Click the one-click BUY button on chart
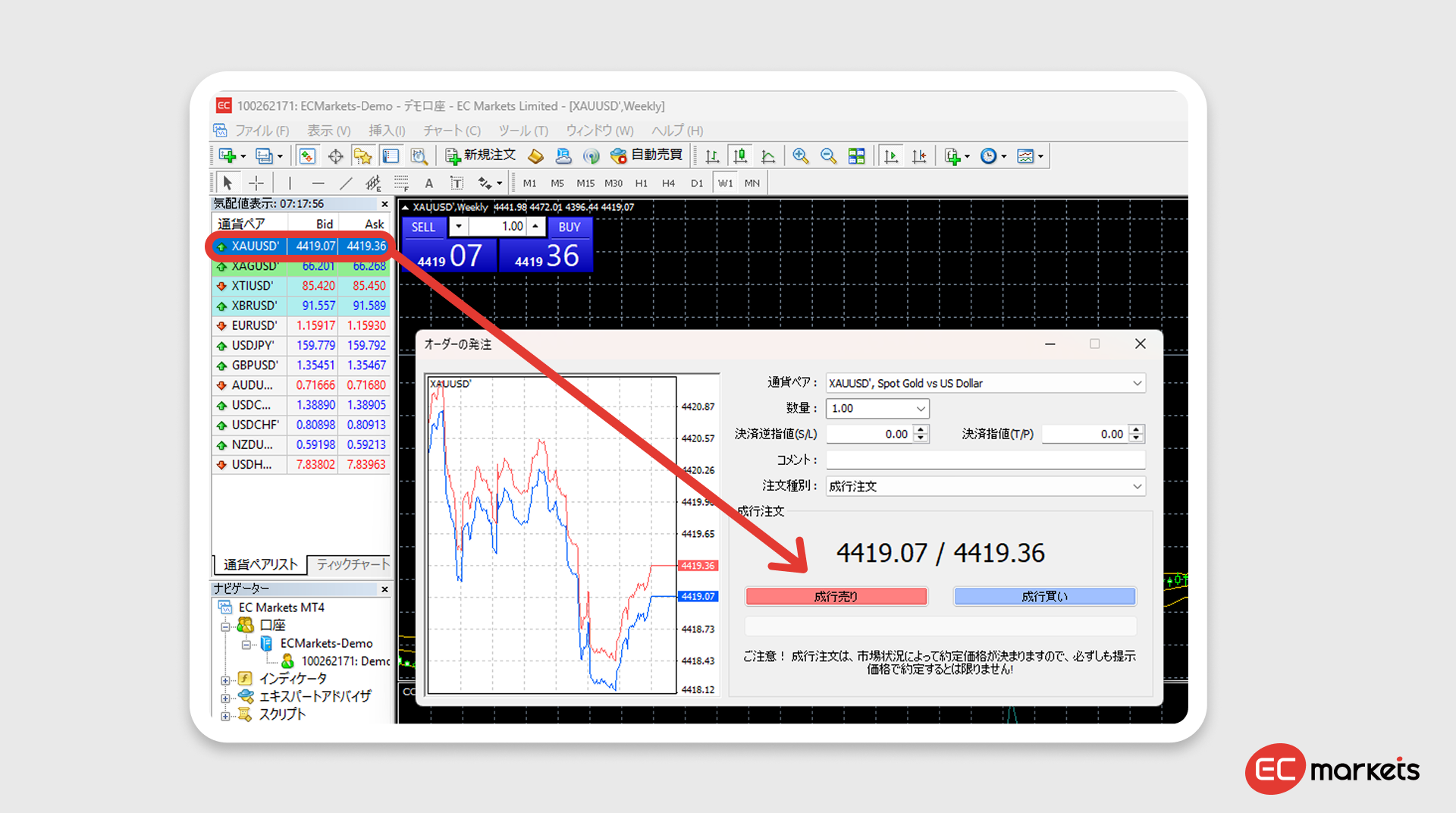This screenshot has height=813, width=1456. pos(569,227)
